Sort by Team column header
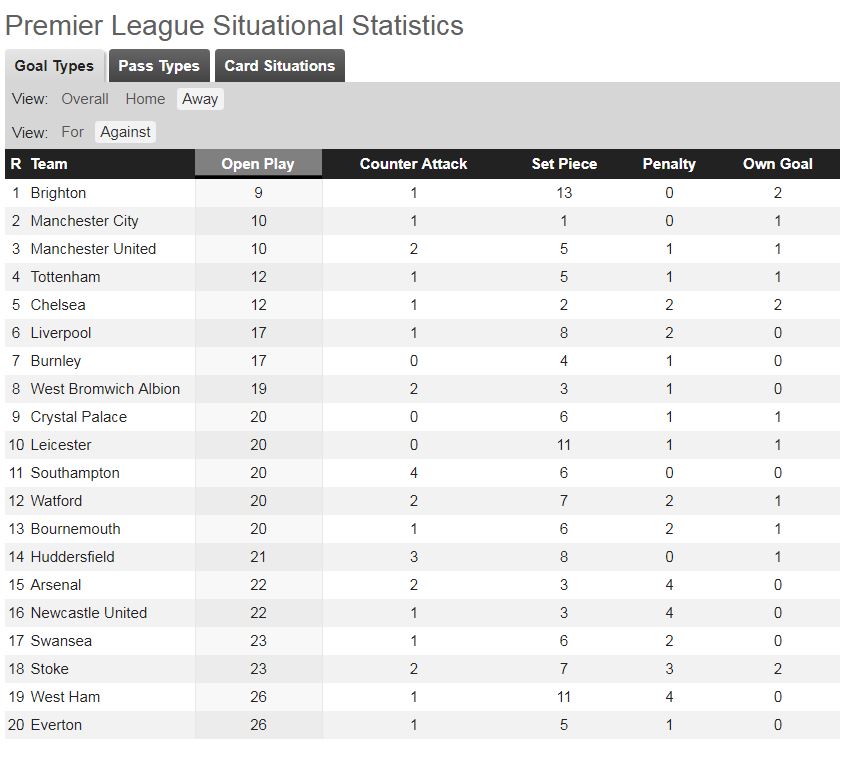This screenshot has height=760, width=849. pos(49,164)
